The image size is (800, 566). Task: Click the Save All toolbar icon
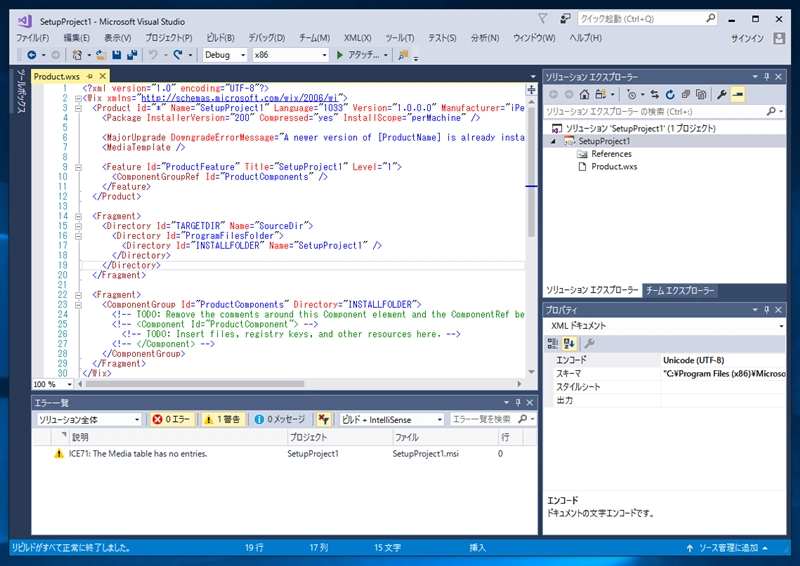pos(132,55)
